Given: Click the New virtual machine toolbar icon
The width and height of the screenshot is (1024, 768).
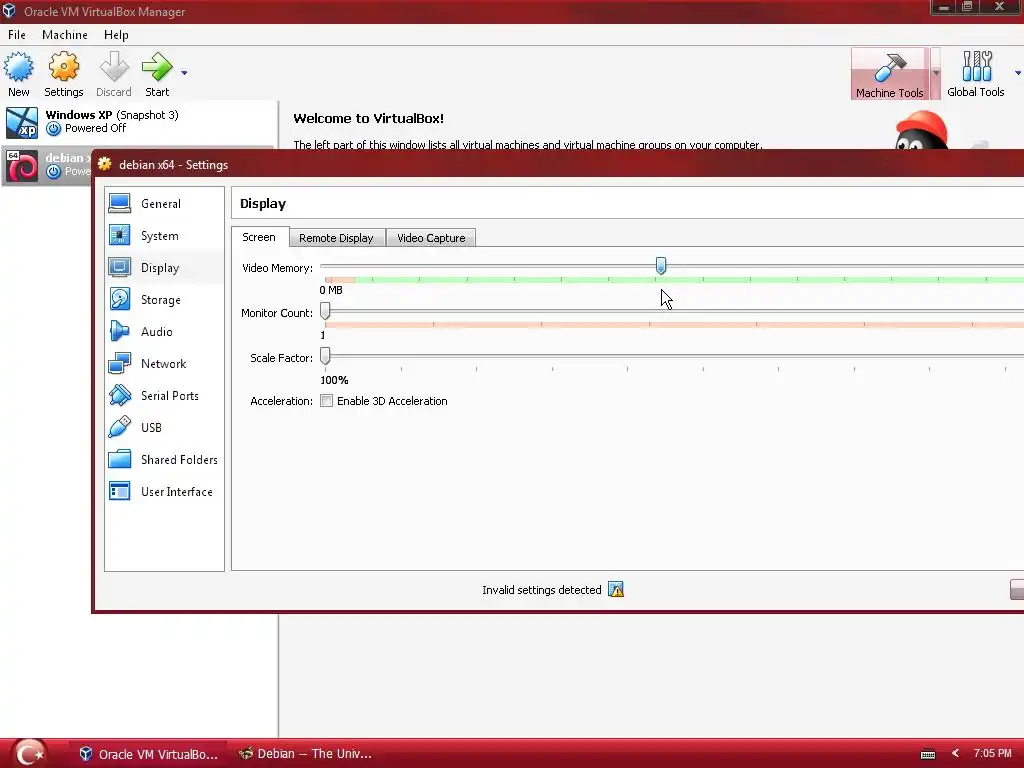Looking at the screenshot, I should coord(18,74).
